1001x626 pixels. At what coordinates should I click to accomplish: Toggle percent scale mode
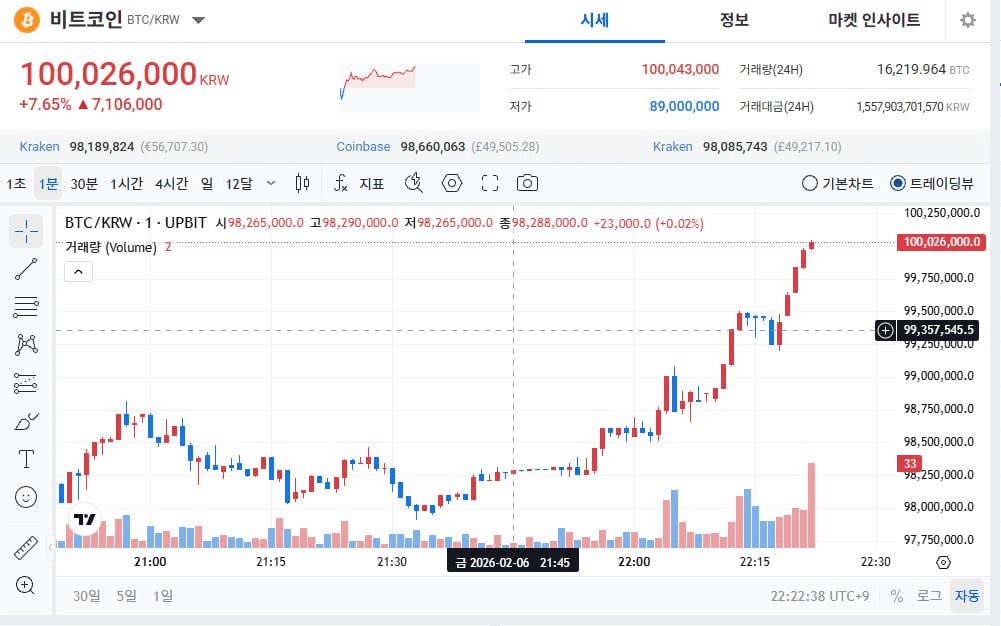coord(896,596)
